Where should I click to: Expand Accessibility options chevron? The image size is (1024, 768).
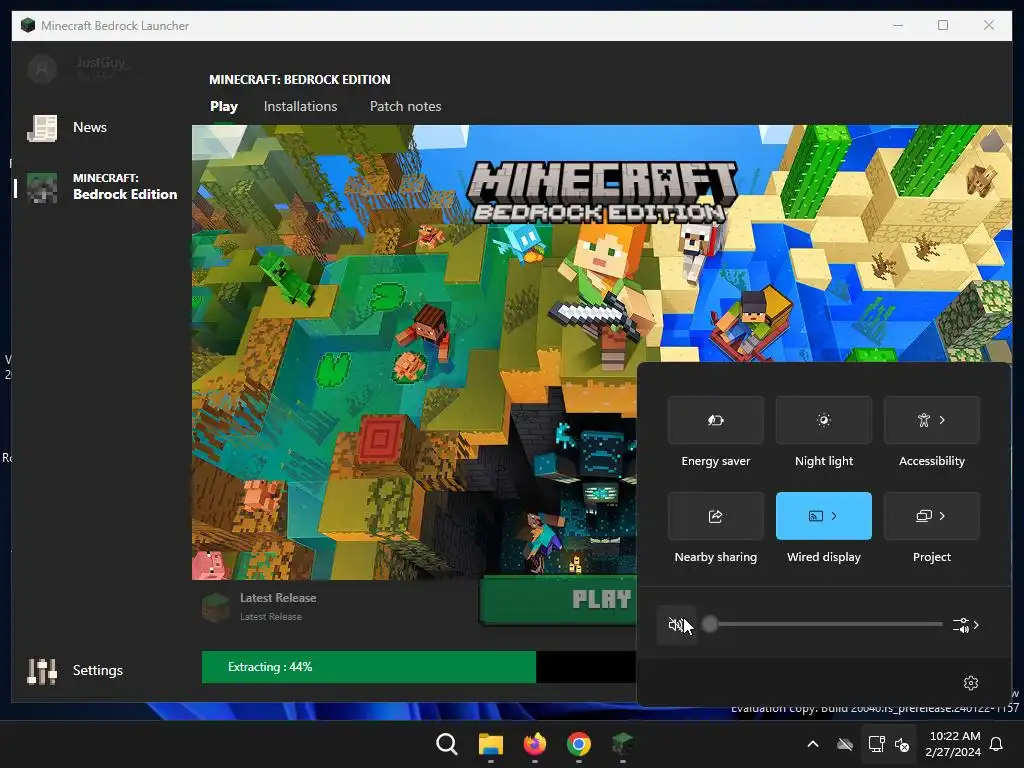click(x=942, y=420)
